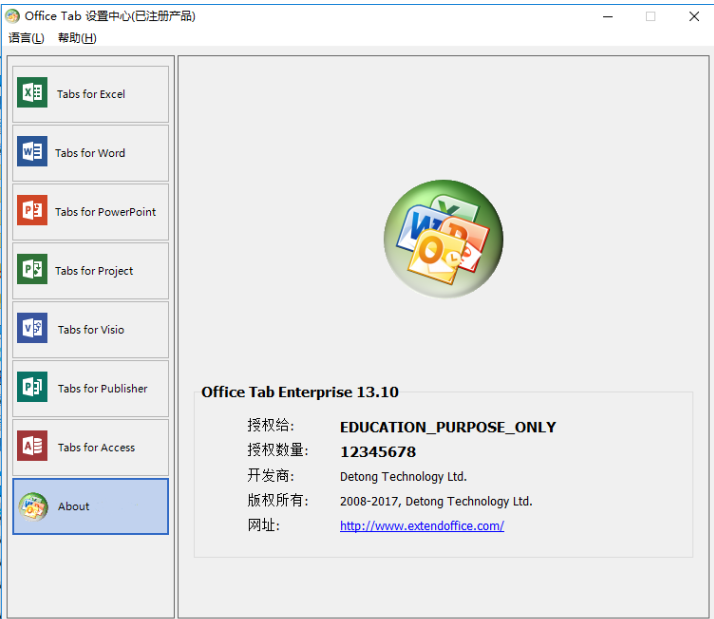The width and height of the screenshot is (714, 619).
Task: Open the extendoffice.com website link
Action: tap(422, 526)
